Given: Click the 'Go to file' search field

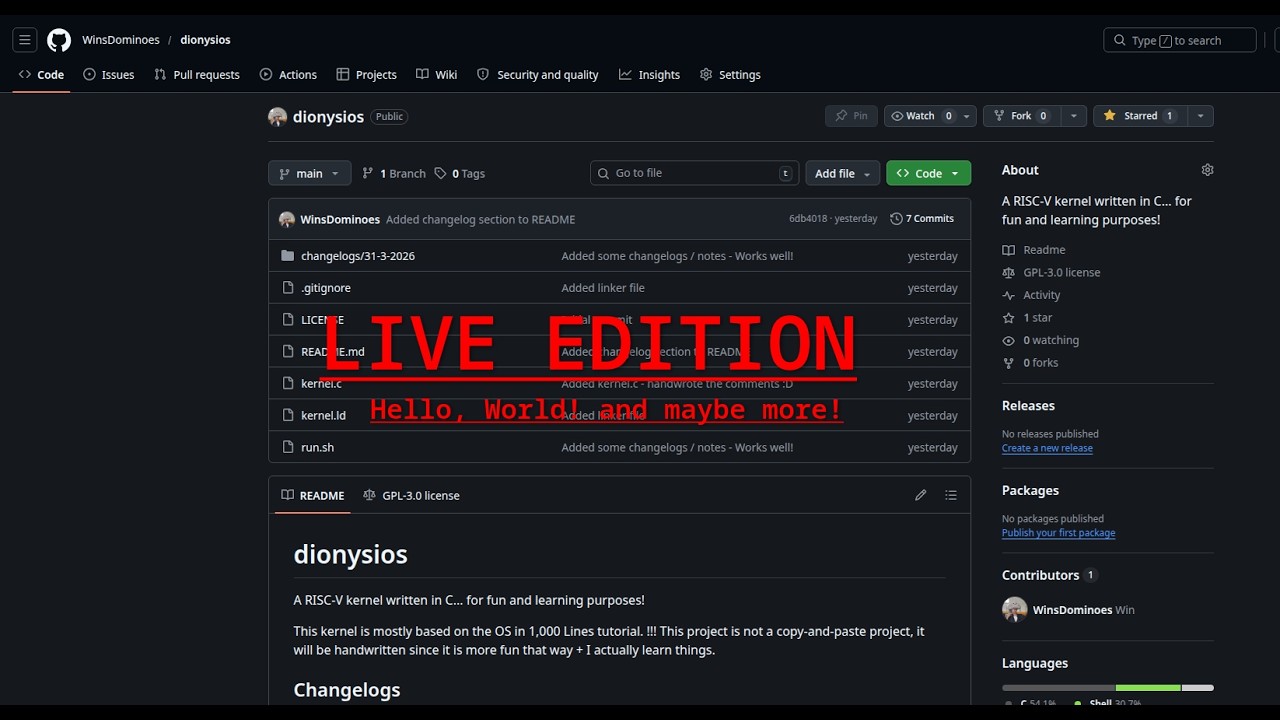Looking at the screenshot, I should 695,173.
